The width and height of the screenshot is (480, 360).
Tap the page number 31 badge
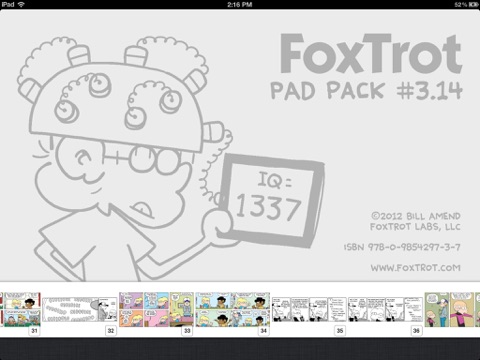(34, 331)
